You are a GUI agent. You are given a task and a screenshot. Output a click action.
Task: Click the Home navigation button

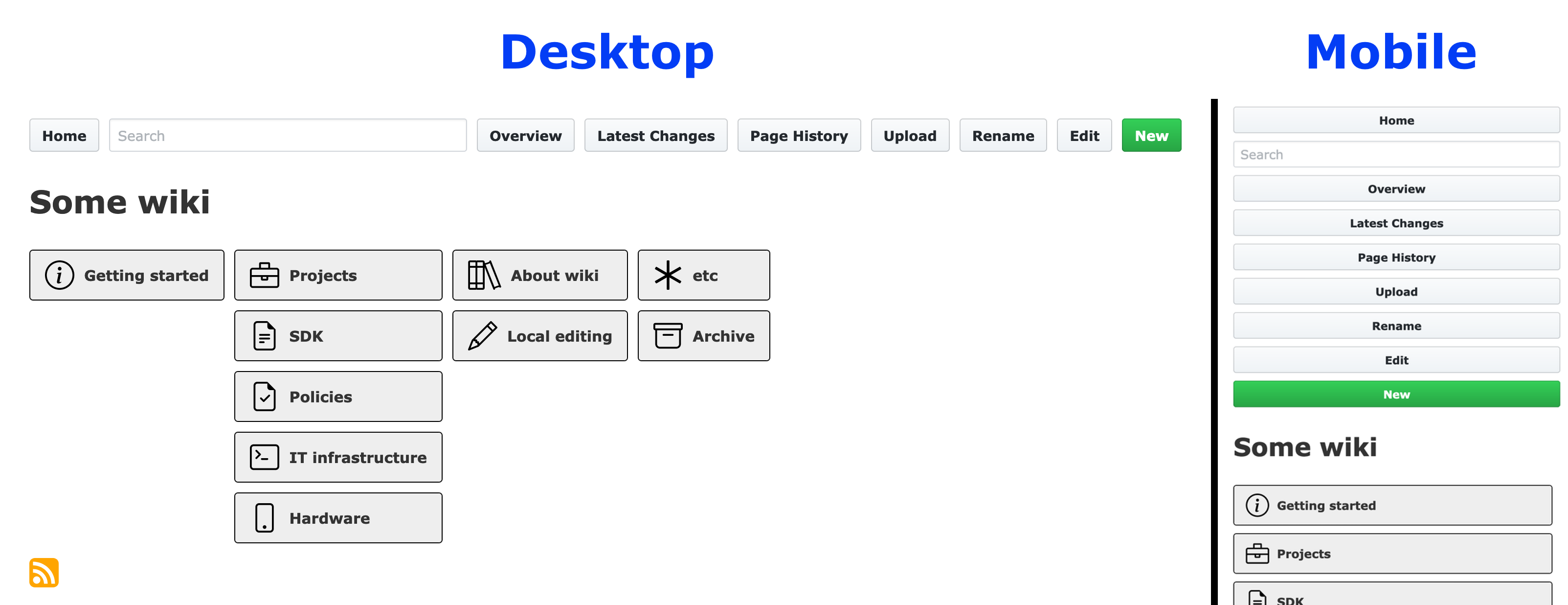click(x=62, y=136)
